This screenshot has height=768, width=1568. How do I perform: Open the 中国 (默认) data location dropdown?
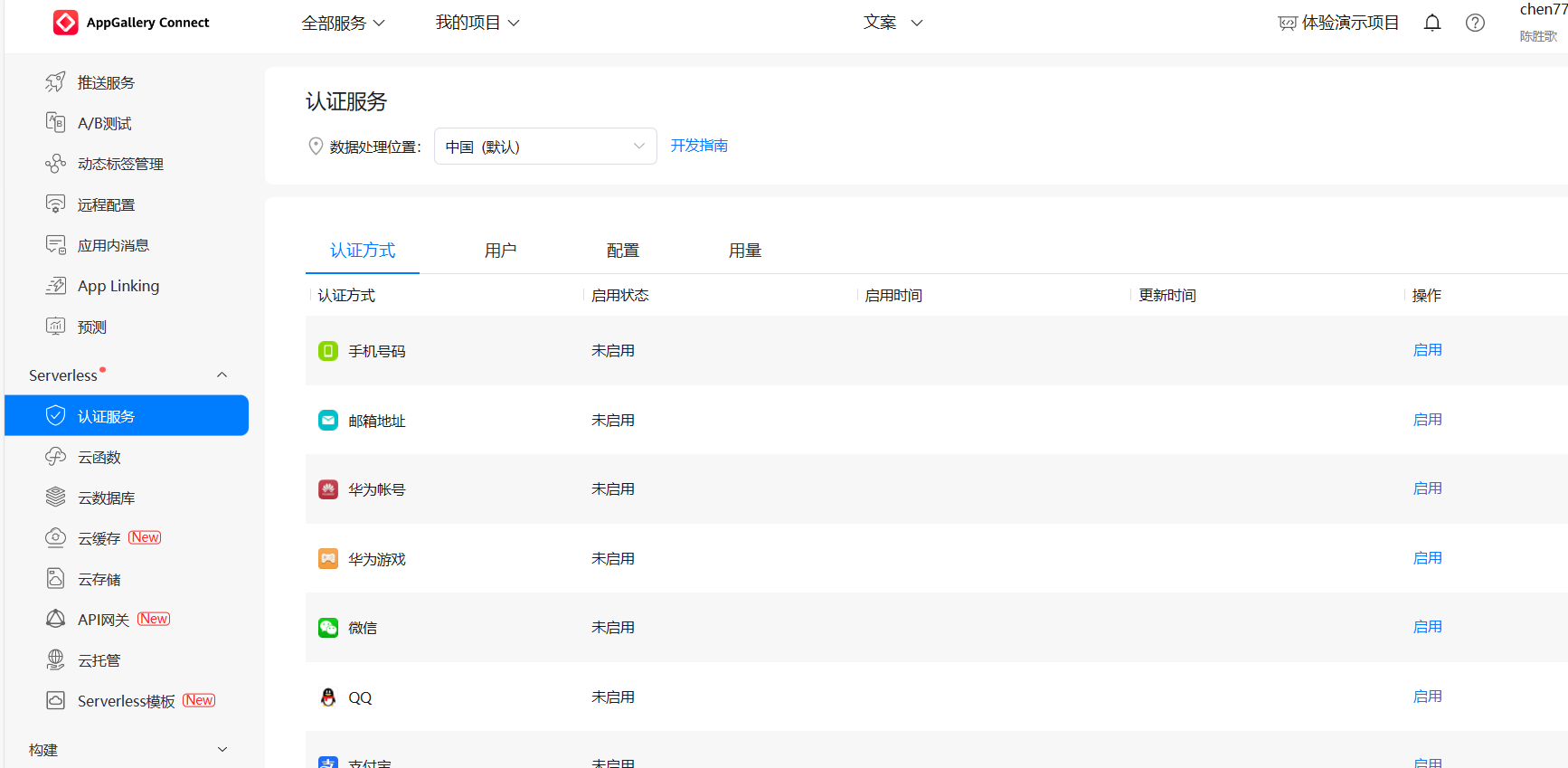tap(545, 147)
